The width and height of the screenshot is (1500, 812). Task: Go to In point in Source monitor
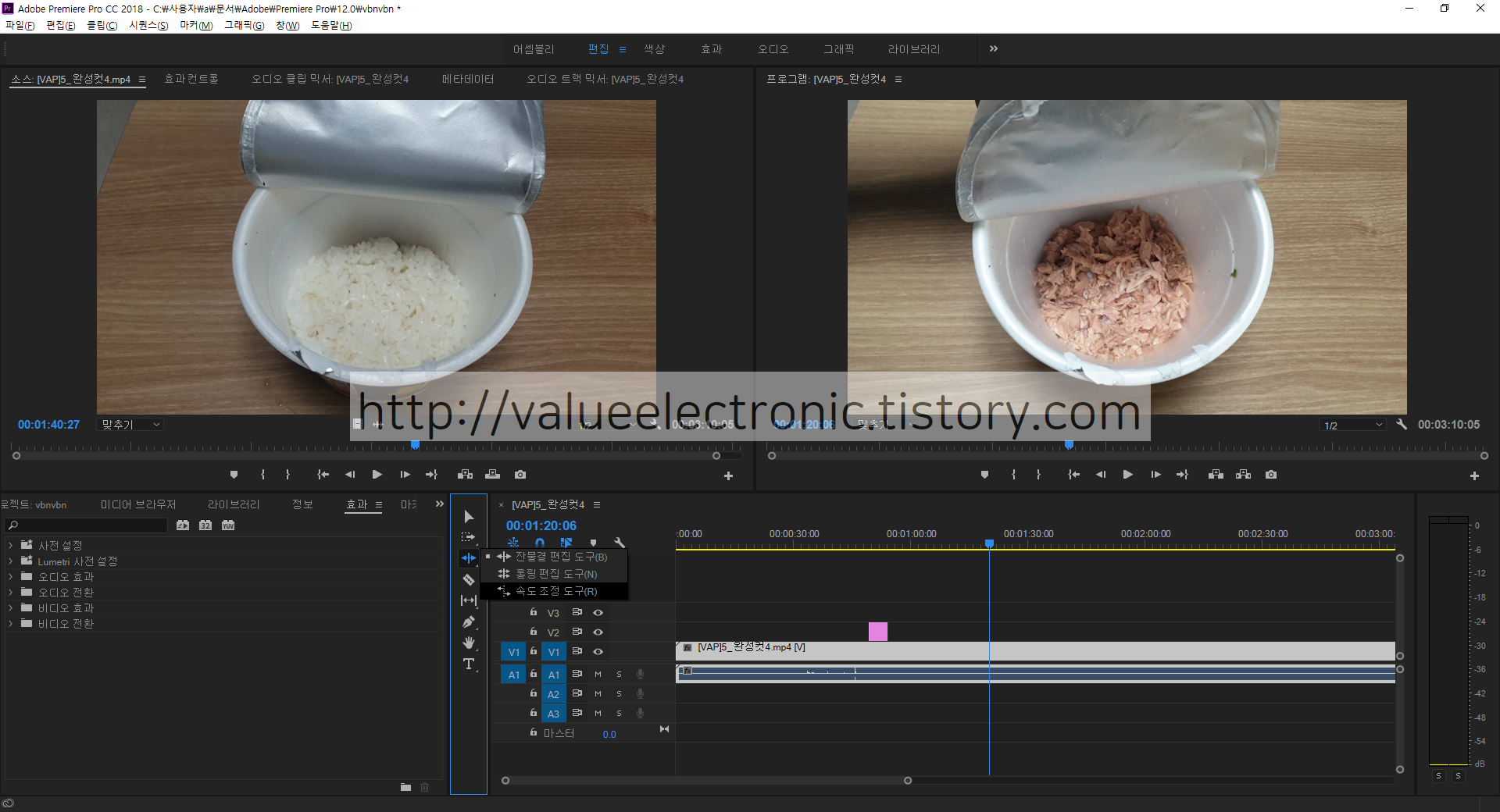pyautogui.click(x=323, y=475)
